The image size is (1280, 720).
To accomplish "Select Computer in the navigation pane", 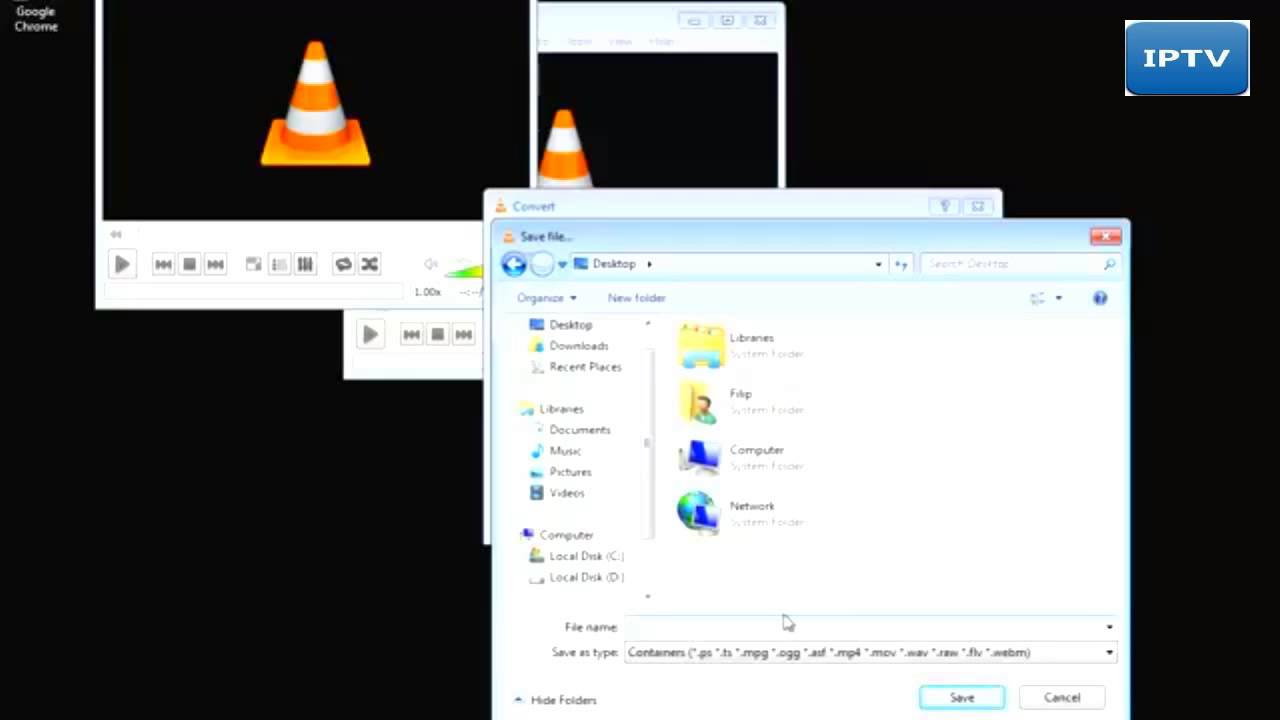I will pos(566,535).
